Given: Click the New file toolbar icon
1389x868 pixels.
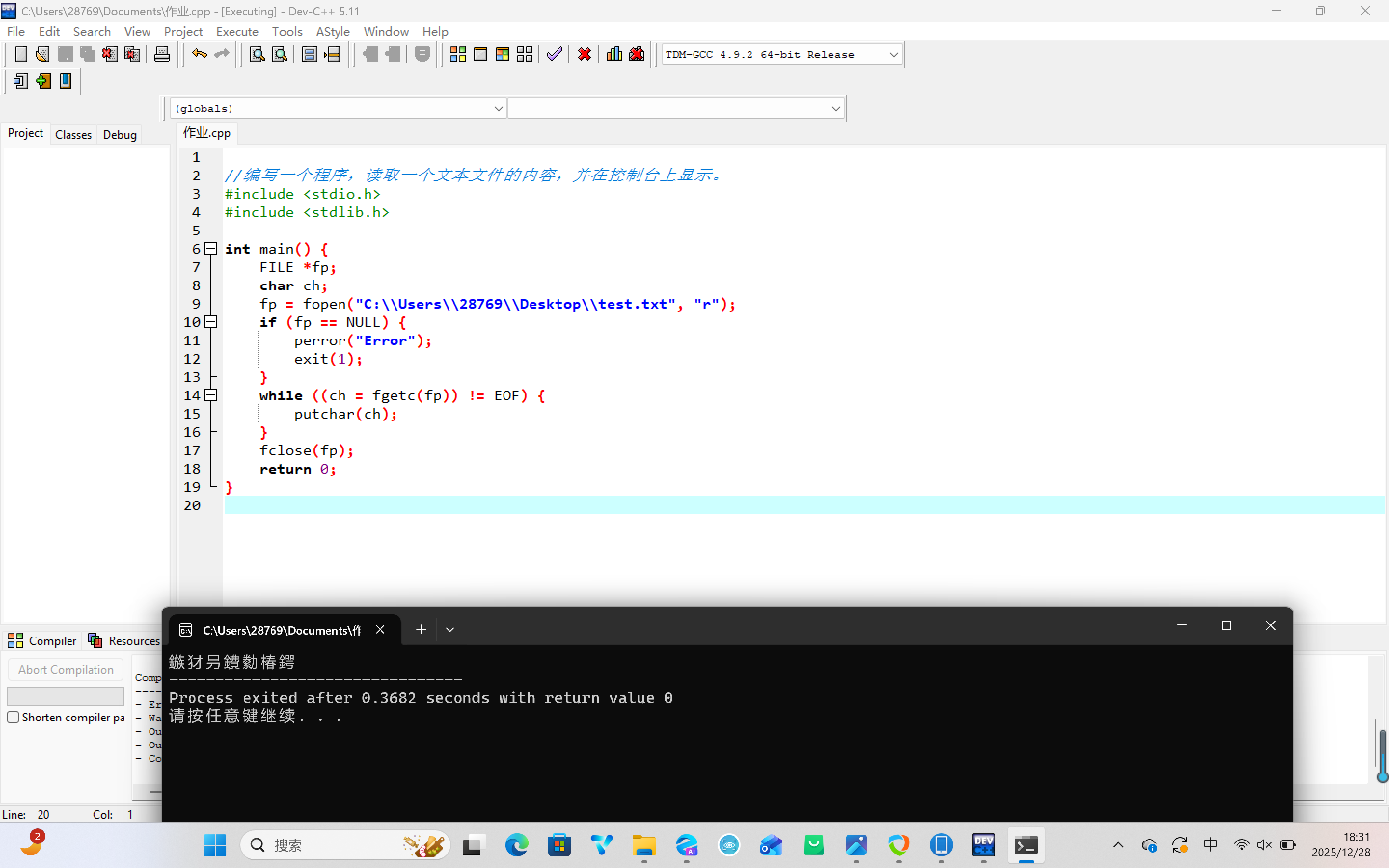Looking at the screenshot, I should point(21,54).
